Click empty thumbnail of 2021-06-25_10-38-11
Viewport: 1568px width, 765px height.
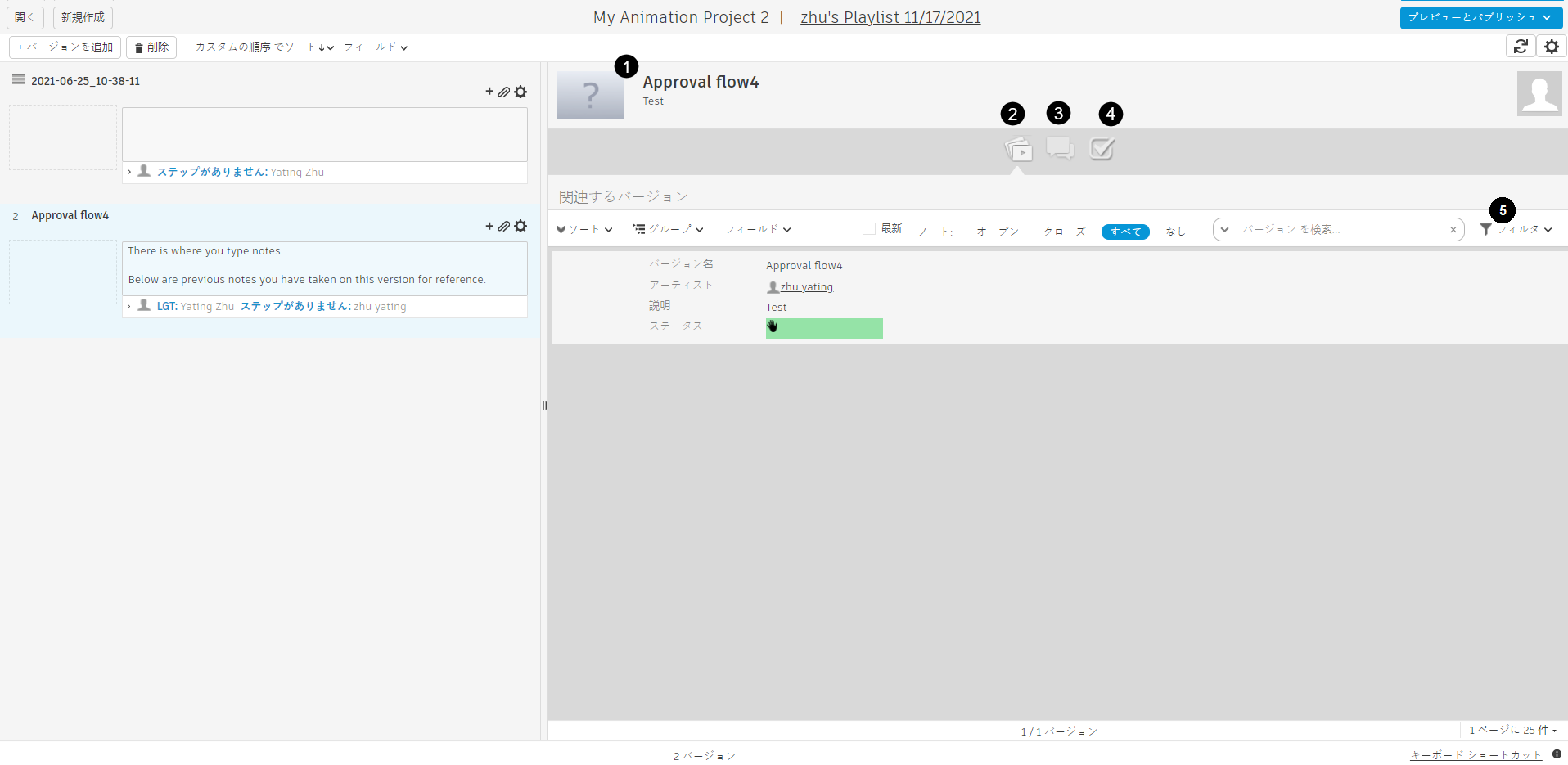[x=63, y=137]
